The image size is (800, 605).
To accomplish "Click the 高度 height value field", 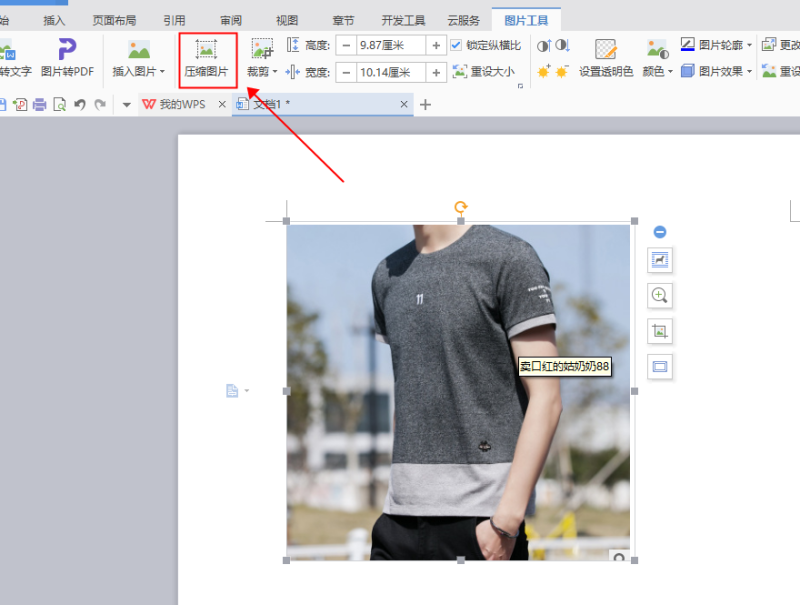I will pyautogui.click(x=385, y=44).
